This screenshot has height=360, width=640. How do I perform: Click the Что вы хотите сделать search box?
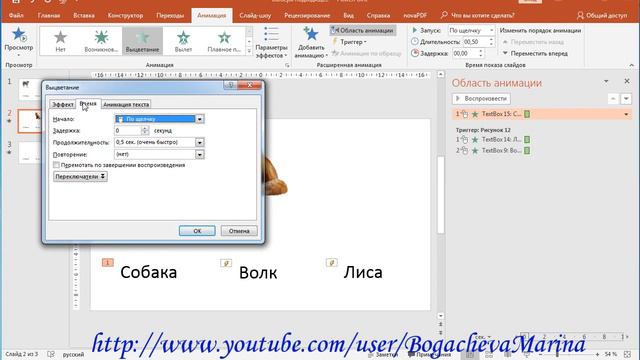(478, 16)
